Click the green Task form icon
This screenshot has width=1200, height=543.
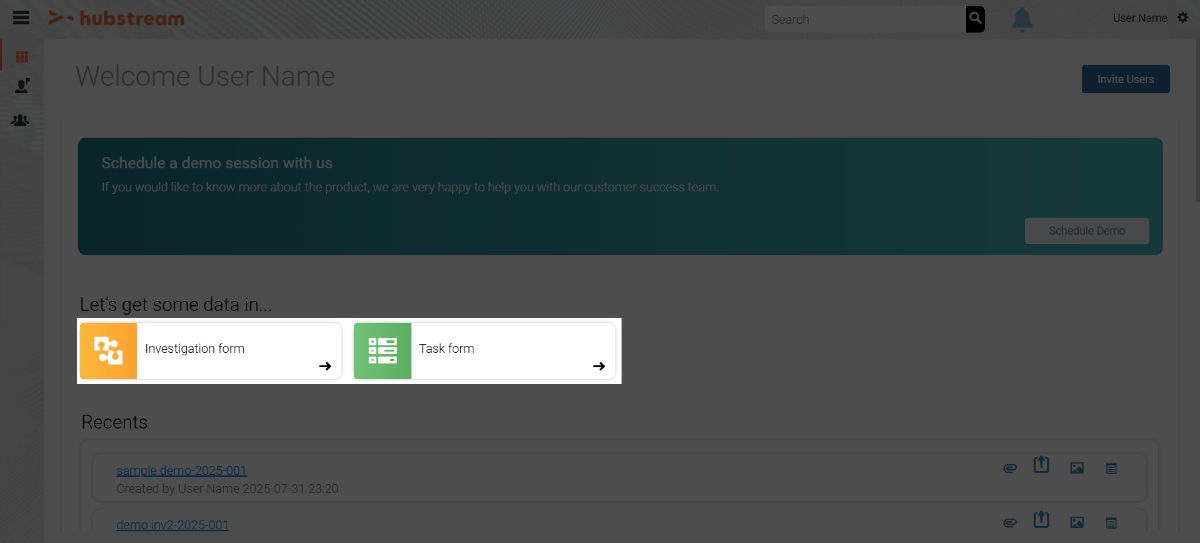383,351
